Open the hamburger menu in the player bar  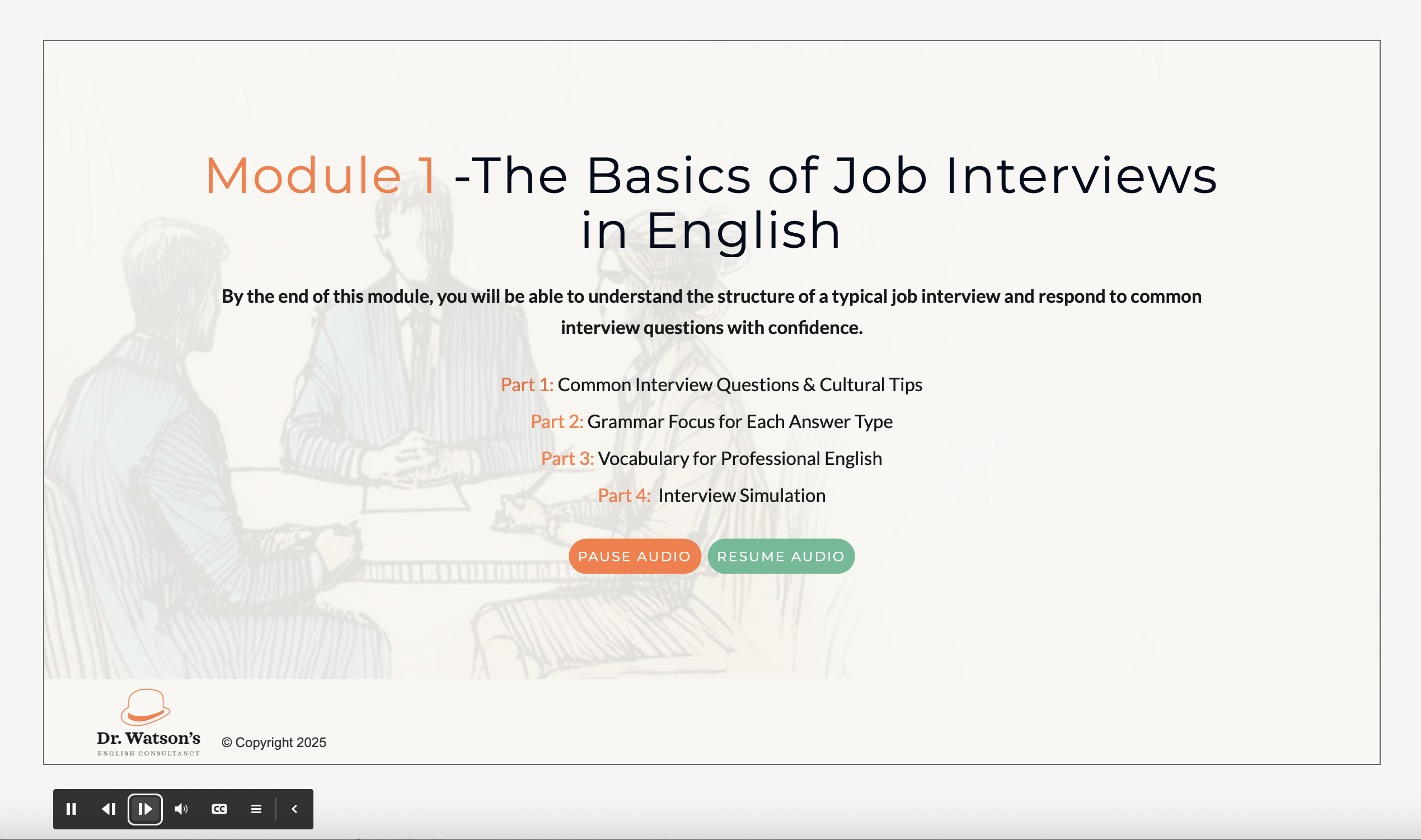pyautogui.click(x=256, y=809)
